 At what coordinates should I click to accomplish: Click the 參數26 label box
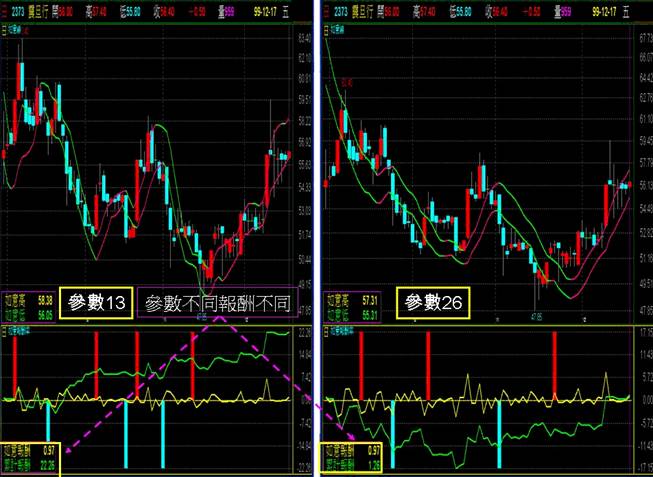[x=431, y=301]
